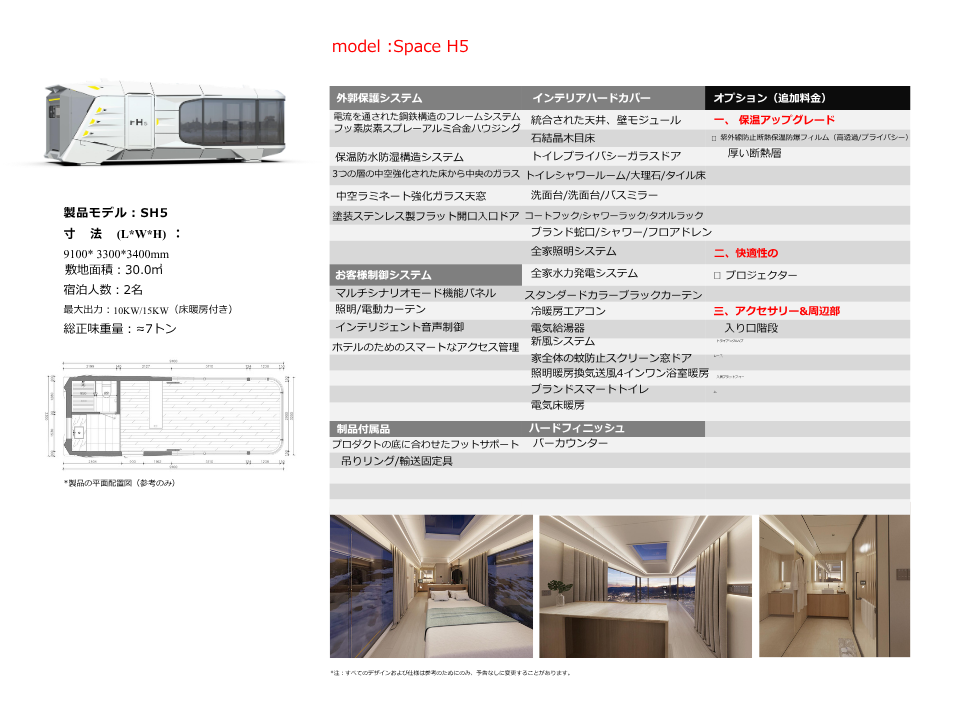Open the floor plan layout drawing
The image size is (960, 720).
(x=171, y=415)
